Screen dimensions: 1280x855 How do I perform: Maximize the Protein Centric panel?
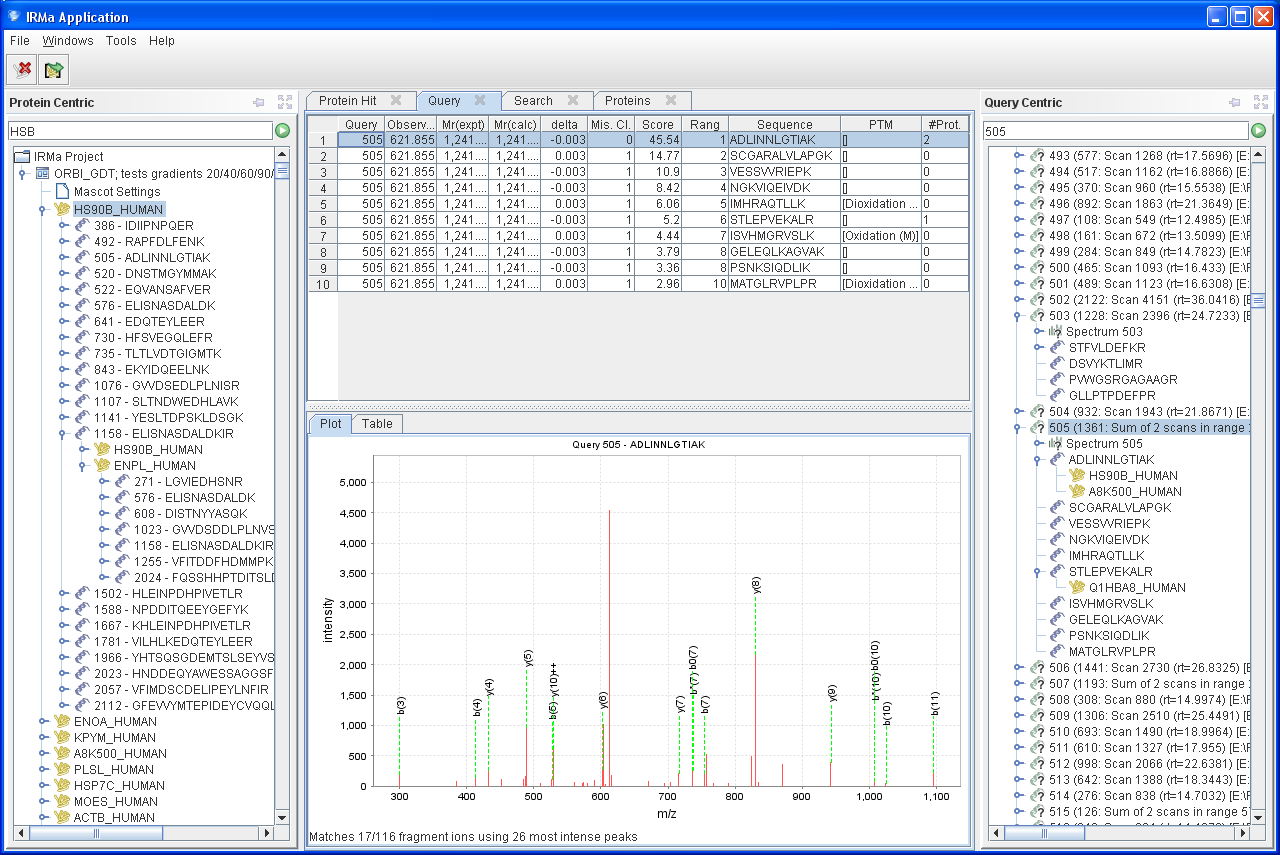pos(285,102)
